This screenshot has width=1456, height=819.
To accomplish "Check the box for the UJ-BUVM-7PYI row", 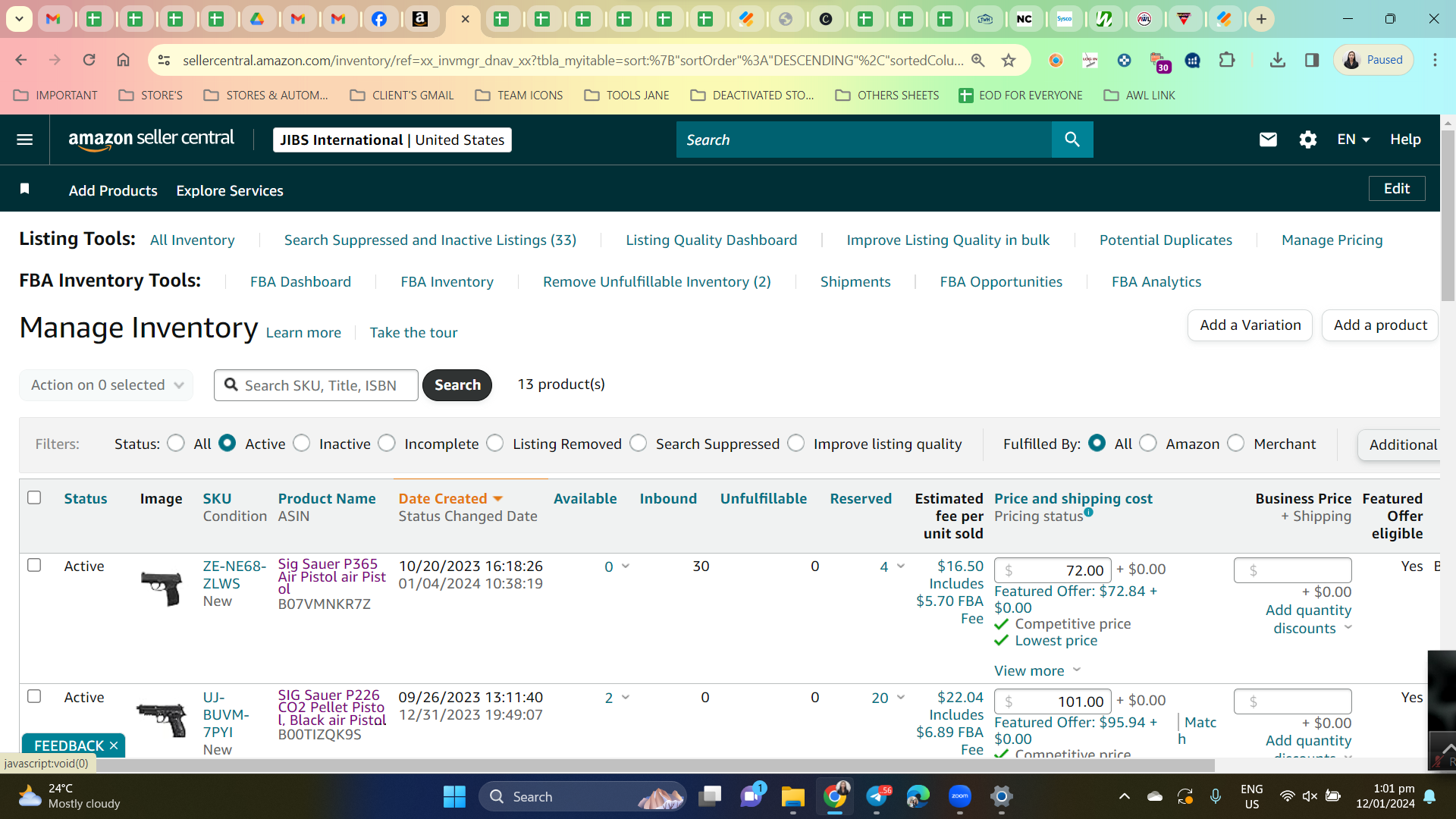I will [x=34, y=696].
